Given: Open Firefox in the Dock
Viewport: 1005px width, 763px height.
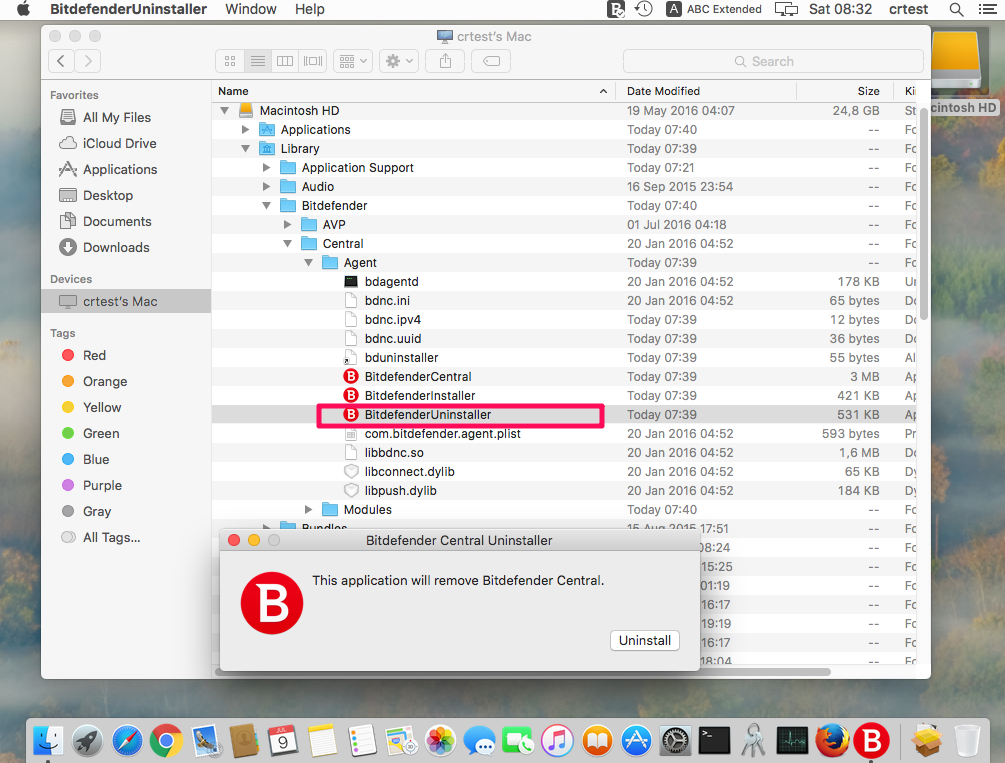Looking at the screenshot, I should (833, 741).
